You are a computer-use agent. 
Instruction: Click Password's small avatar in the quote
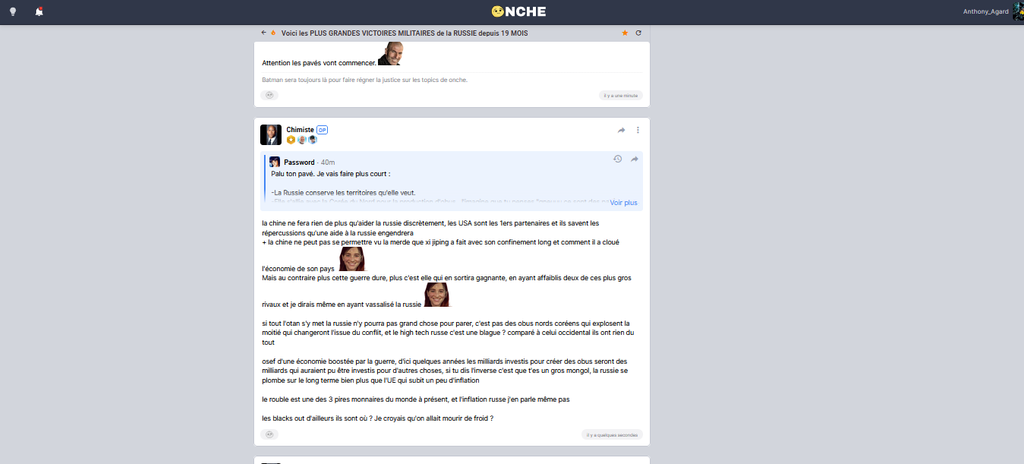click(x=275, y=161)
